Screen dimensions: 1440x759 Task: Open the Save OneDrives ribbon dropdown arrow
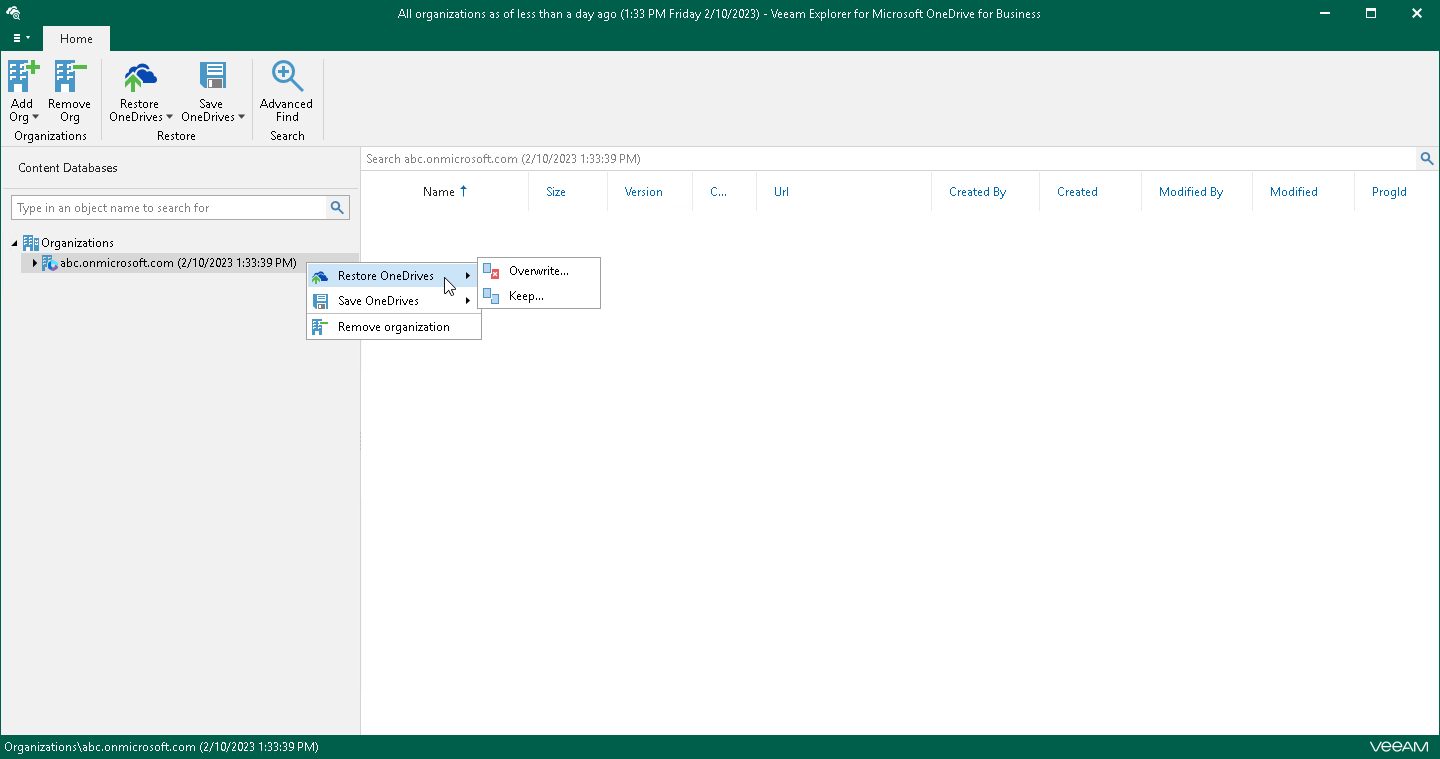click(x=241, y=117)
